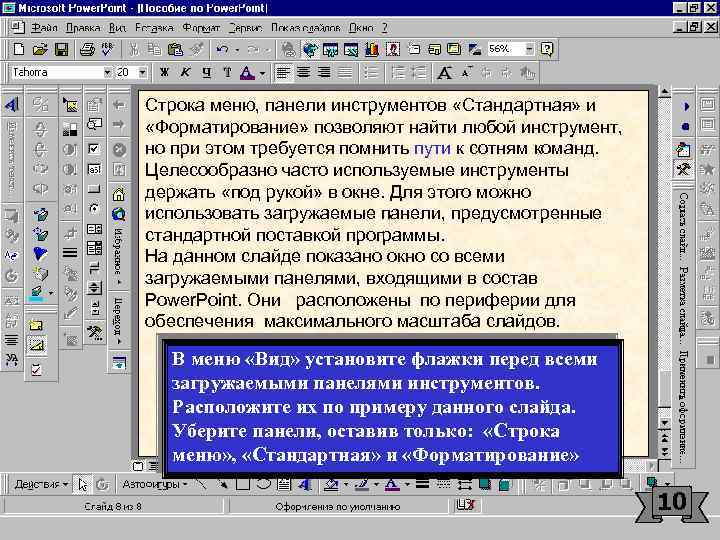Open the font color dropdown arrow on Formatting toolbar
720x540 pixels.
tap(262, 73)
